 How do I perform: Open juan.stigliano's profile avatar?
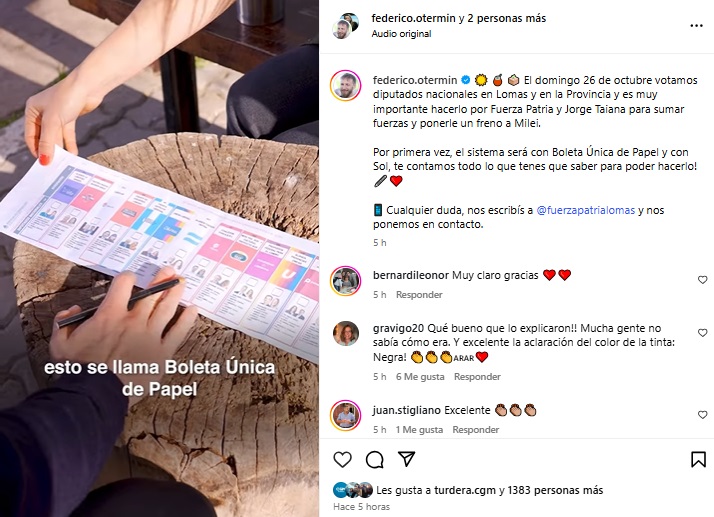click(x=346, y=415)
